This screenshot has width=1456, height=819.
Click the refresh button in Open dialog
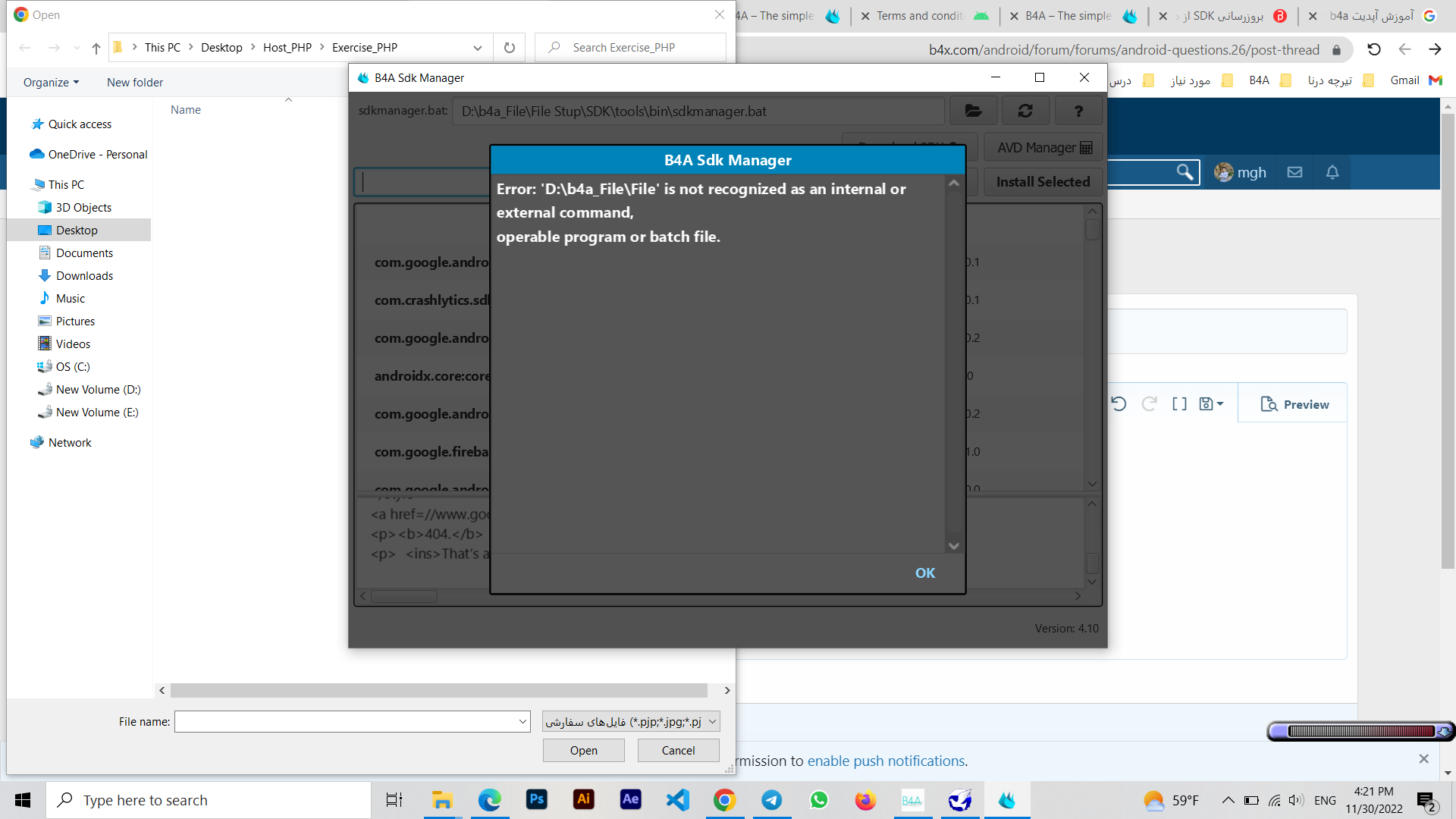click(x=510, y=48)
